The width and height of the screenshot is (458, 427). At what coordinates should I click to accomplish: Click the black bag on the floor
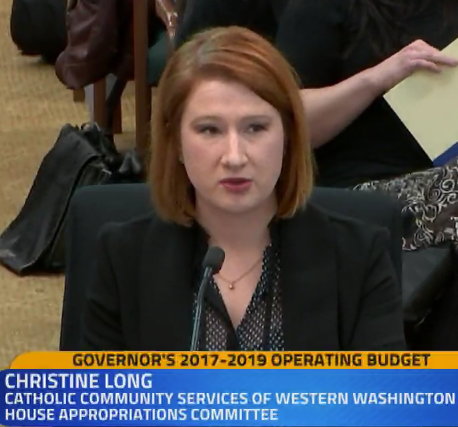click(58, 197)
